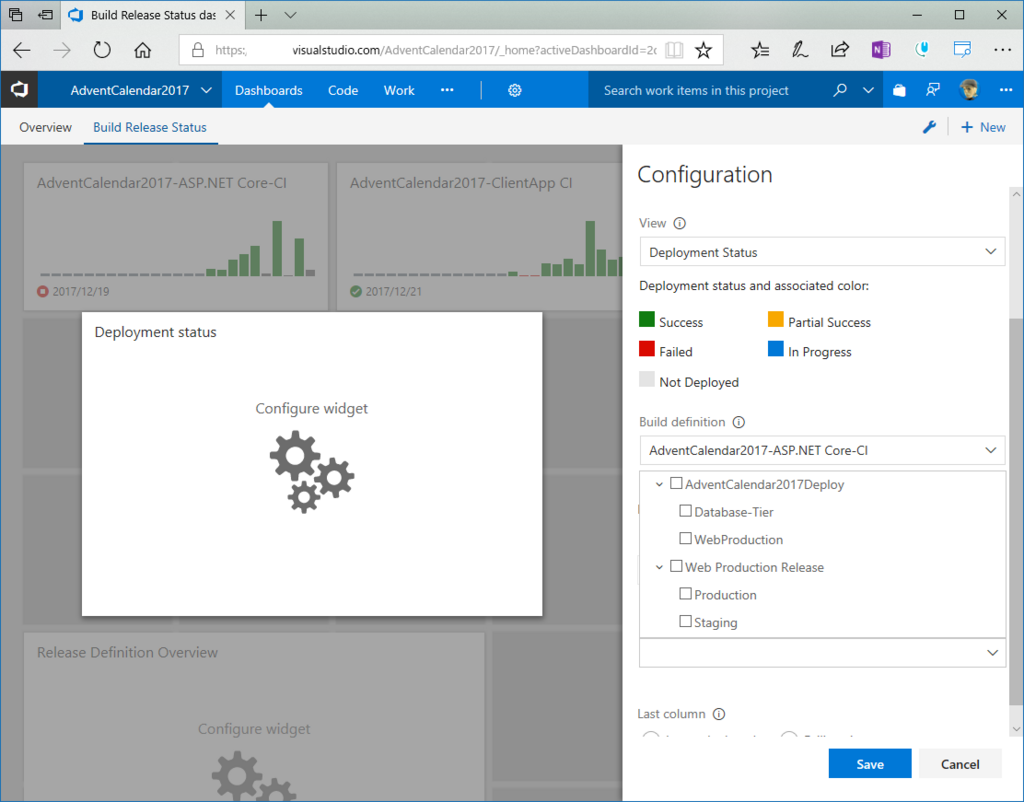The width and height of the screenshot is (1024, 802).
Task: Go back to the previous page
Action: pos(22,50)
